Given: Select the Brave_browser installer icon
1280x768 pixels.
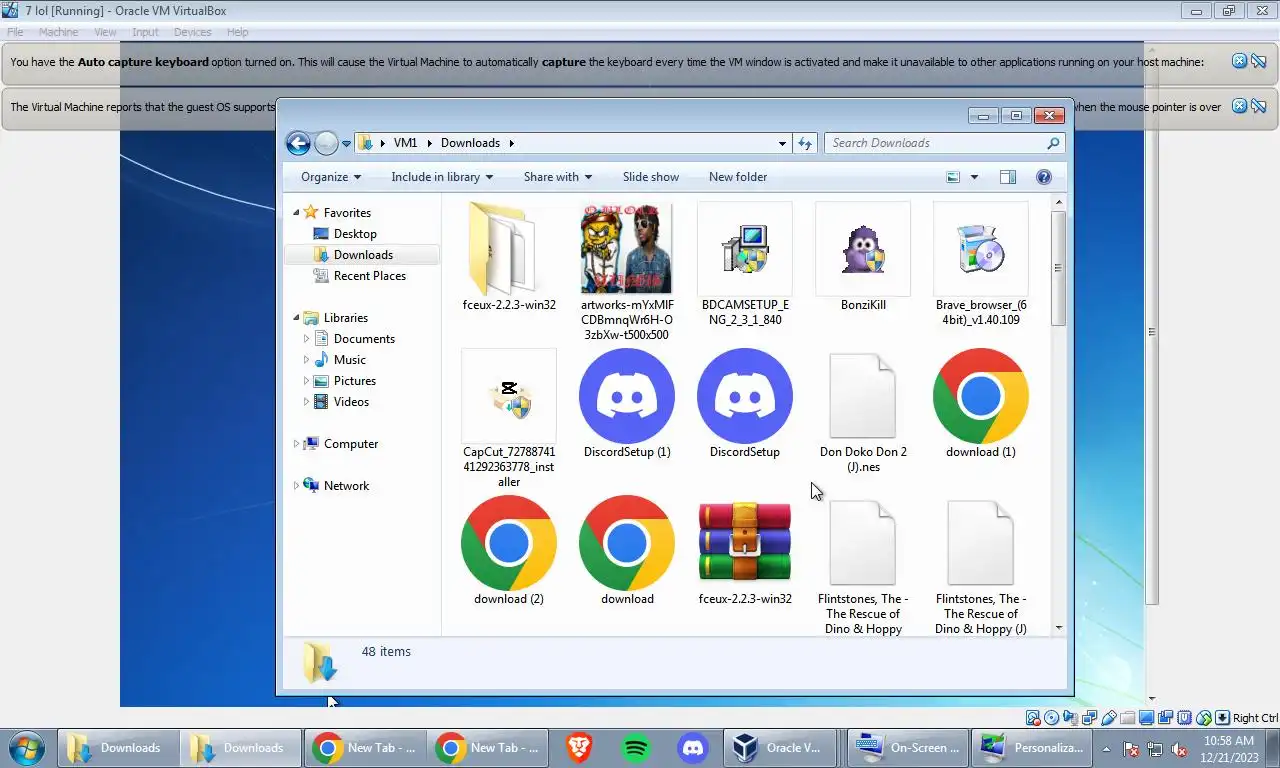Looking at the screenshot, I should pyautogui.click(x=980, y=249).
